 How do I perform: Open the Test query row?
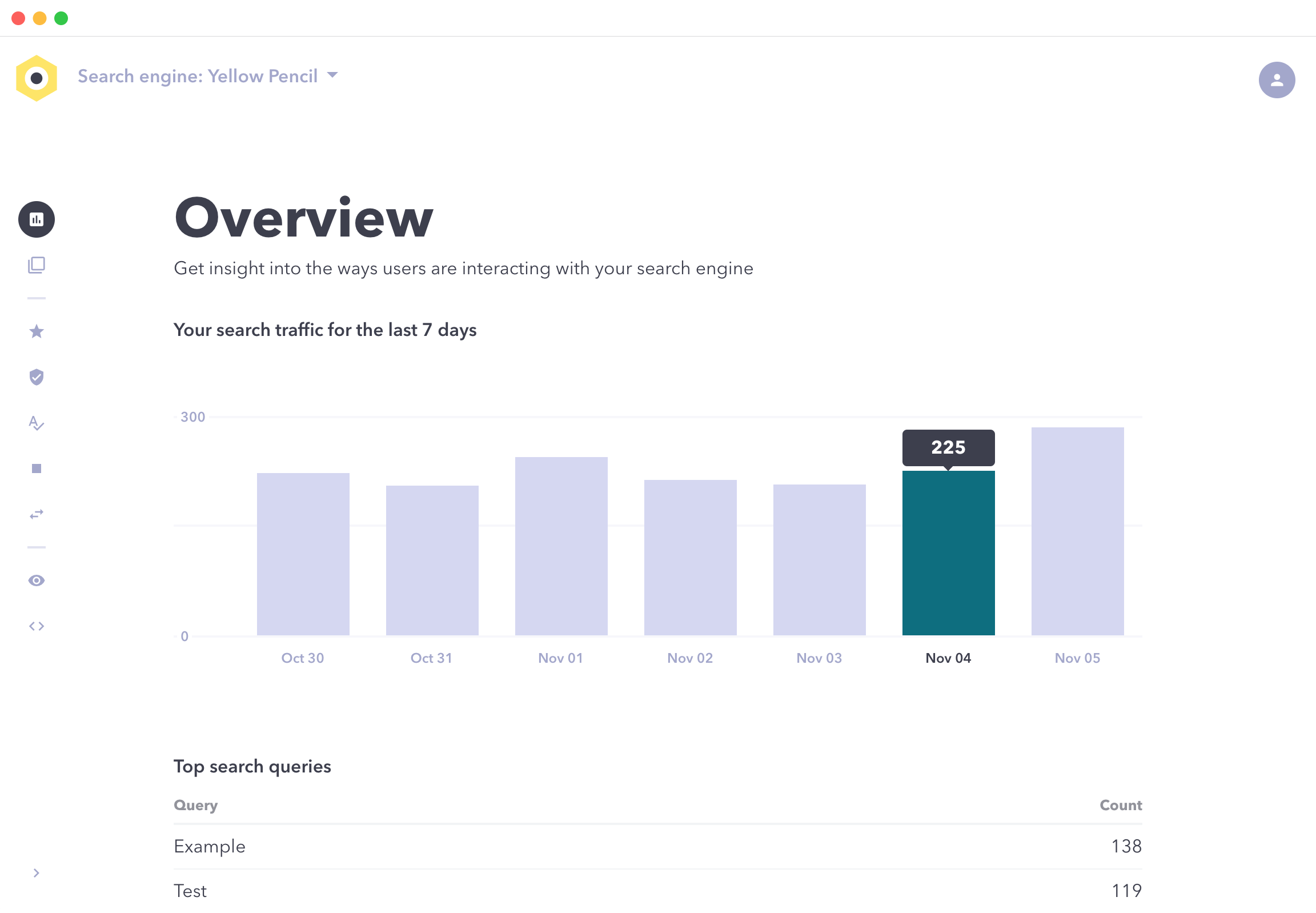(190, 890)
